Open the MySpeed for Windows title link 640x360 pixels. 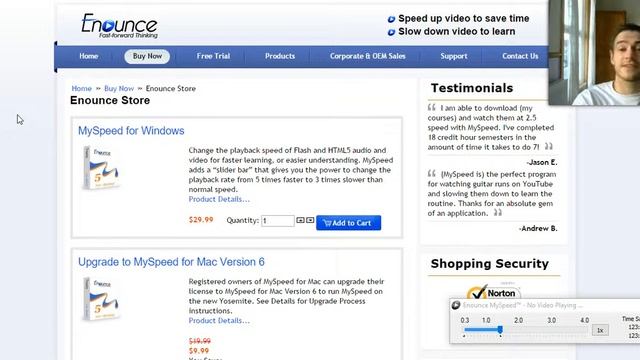point(131,131)
